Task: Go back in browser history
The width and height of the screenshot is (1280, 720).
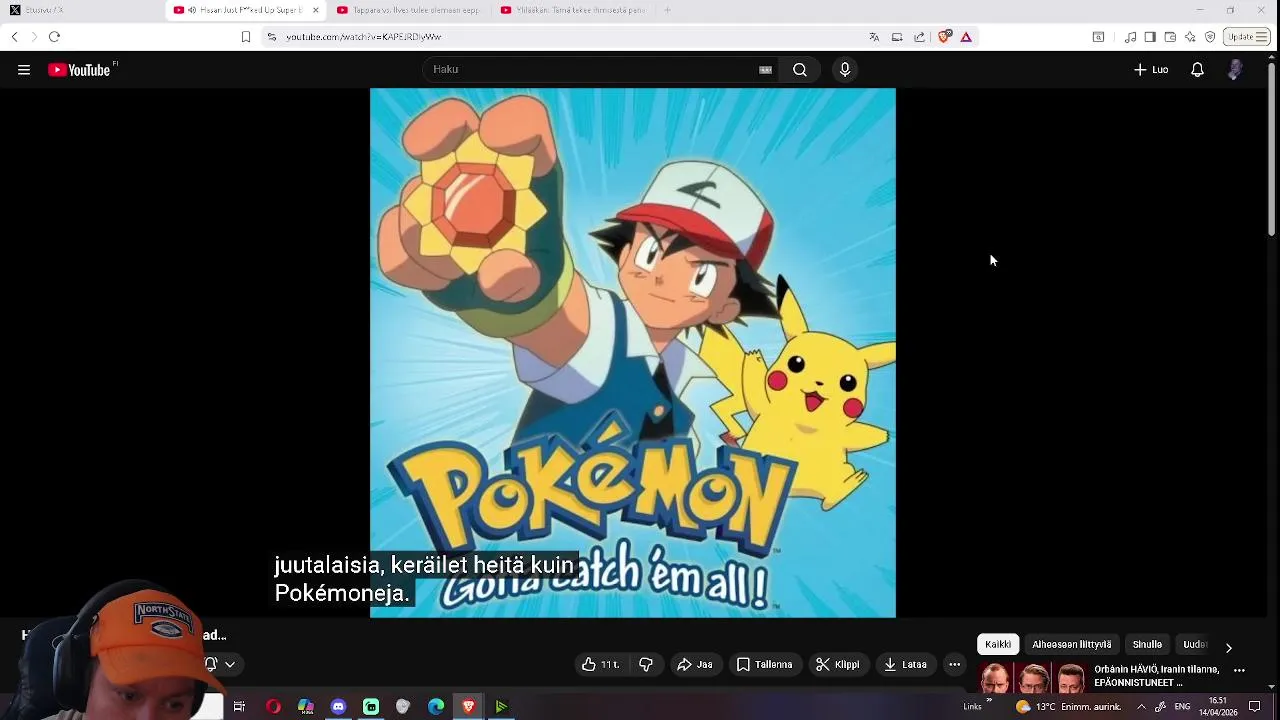Action: (x=14, y=37)
